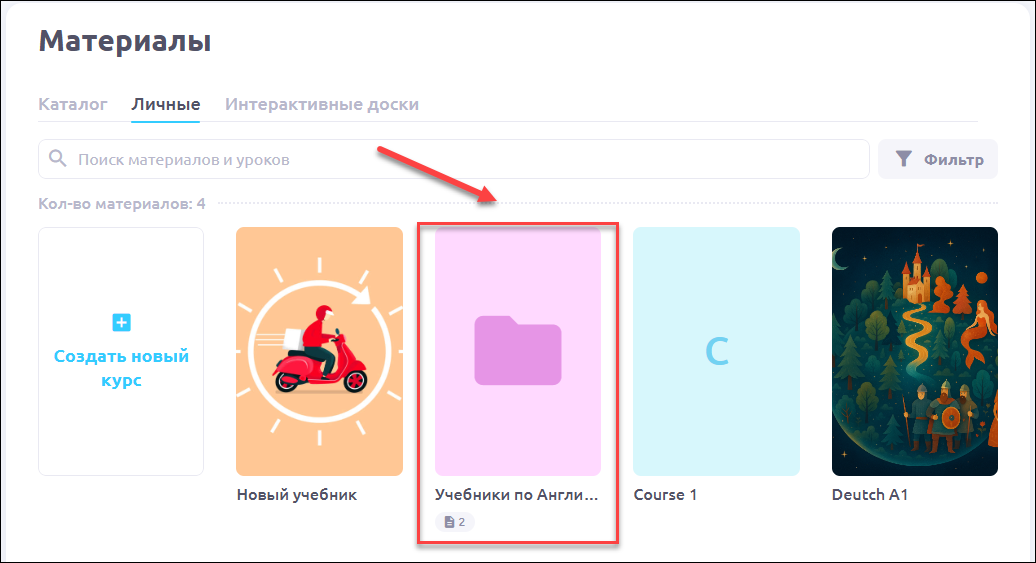Viewport: 1036px width, 563px height.
Task: Click the funnel filter icon
Action: (x=903, y=159)
